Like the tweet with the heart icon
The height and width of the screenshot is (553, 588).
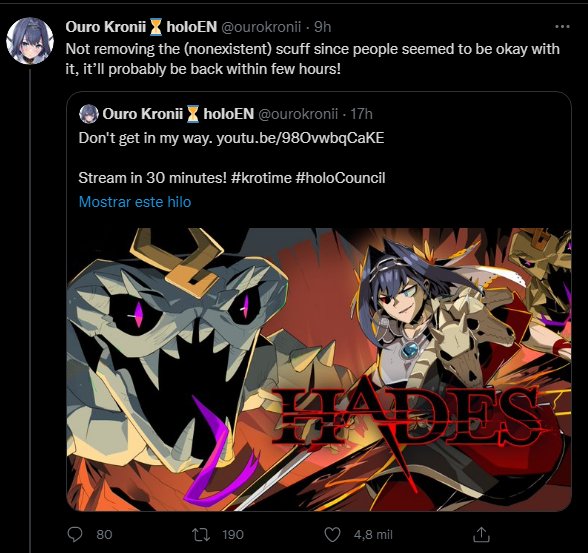pyautogui.click(x=332, y=535)
